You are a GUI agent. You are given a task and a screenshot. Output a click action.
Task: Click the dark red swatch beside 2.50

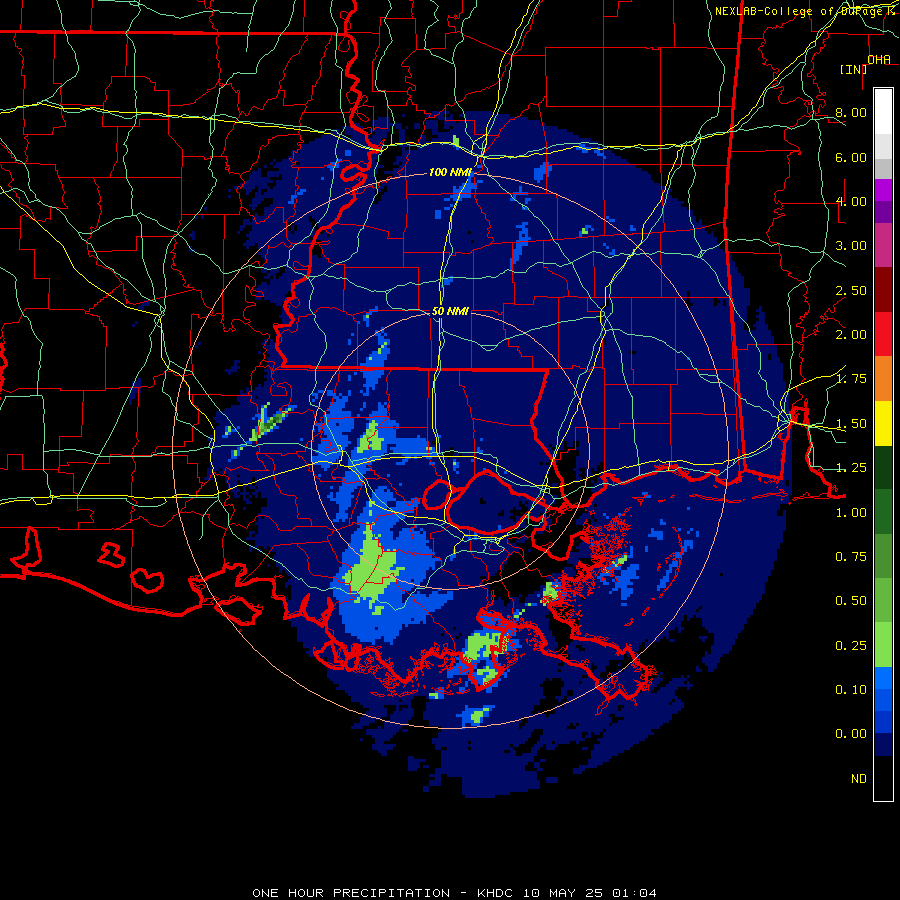(x=883, y=290)
